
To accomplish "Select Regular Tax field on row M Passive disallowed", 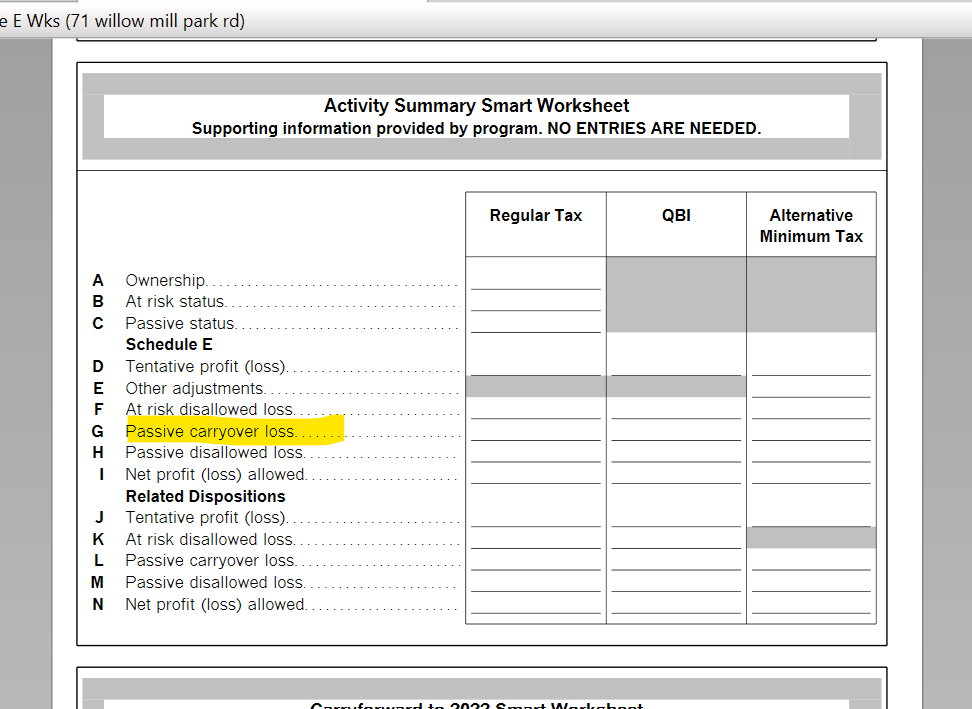I will click(x=536, y=582).
